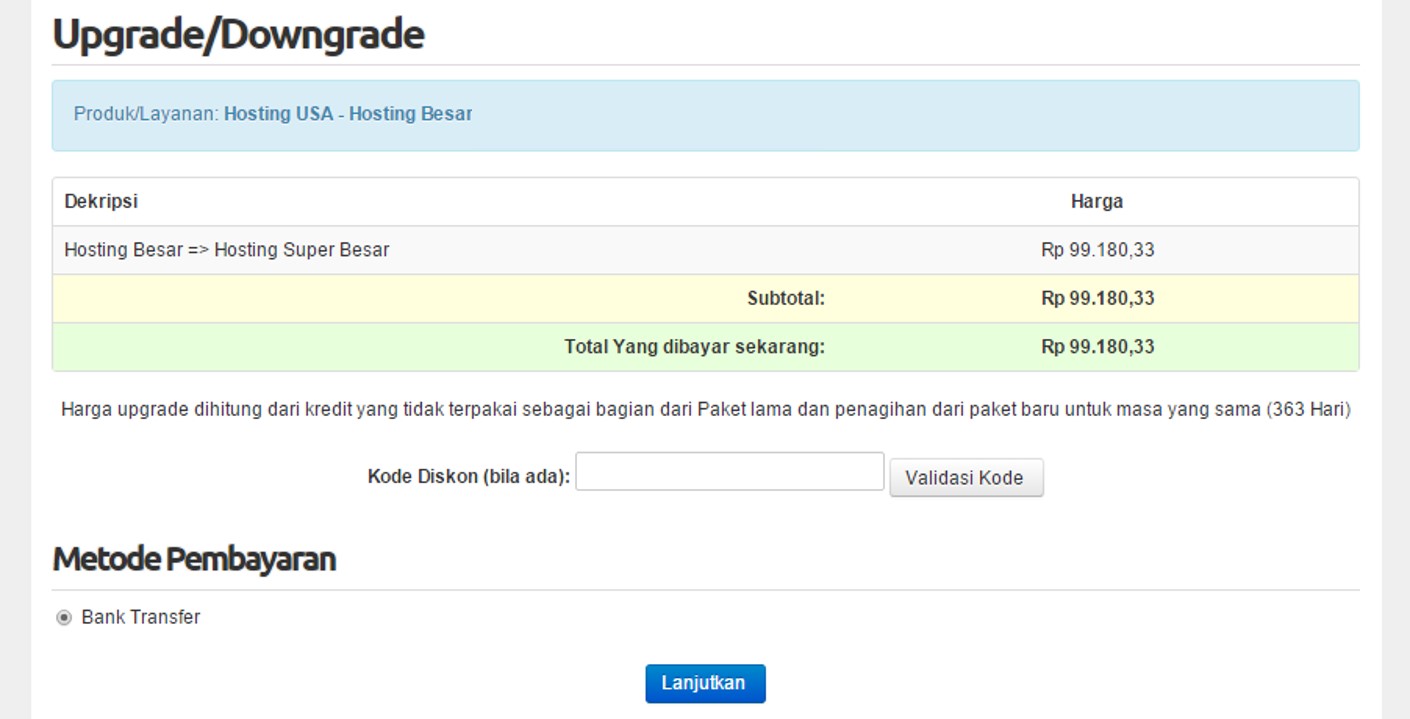Viewport: 1410px width, 719px height.
Task: Click the Metode Pembayaran heading
Action: click(x=194, y=559)
